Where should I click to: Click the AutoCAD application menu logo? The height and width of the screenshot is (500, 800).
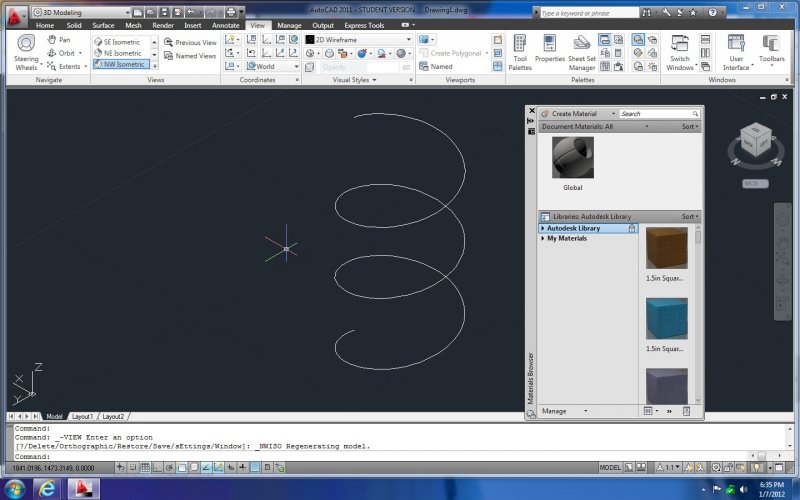coord(14,17)
